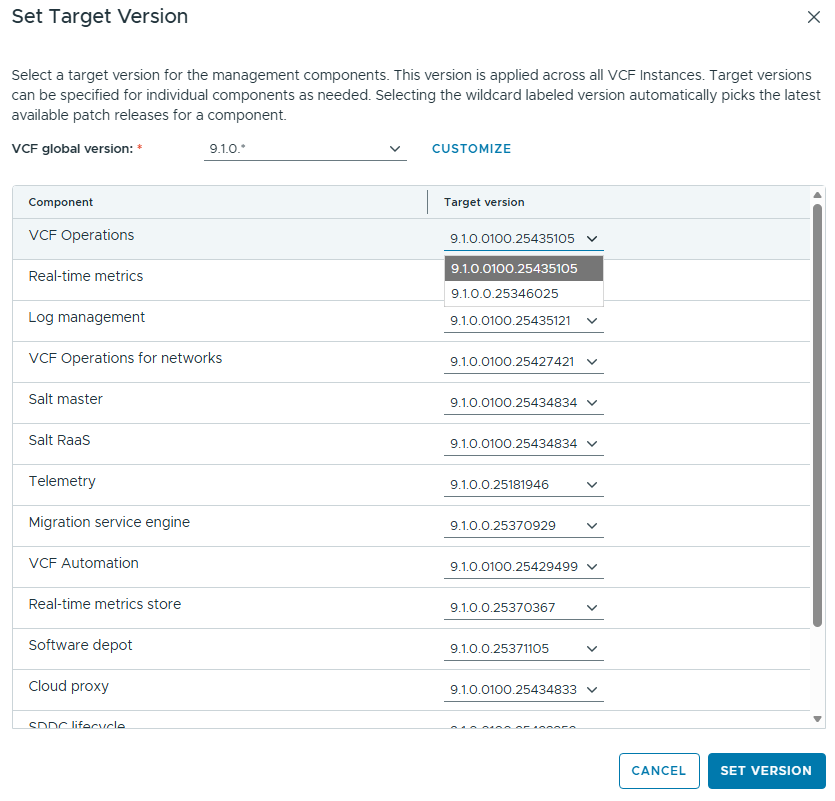Screen dimensions: 835x801
Task: Open the VCF Automation version dropdown
Action: pyautogui.click(x=523, y=567)
